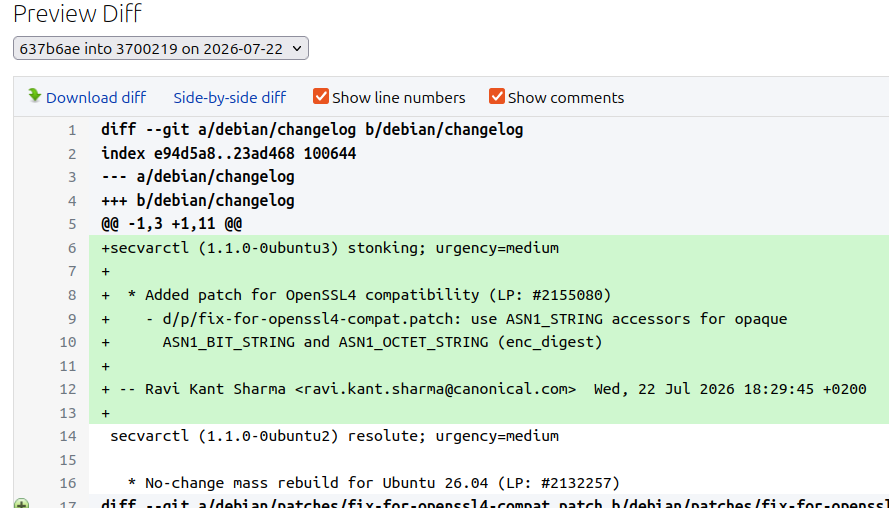The height and width of the screenshot is (508, 889).
Task: Select line number 6 in the gutter
Action: pyautogui.click(x=72, y=248)
